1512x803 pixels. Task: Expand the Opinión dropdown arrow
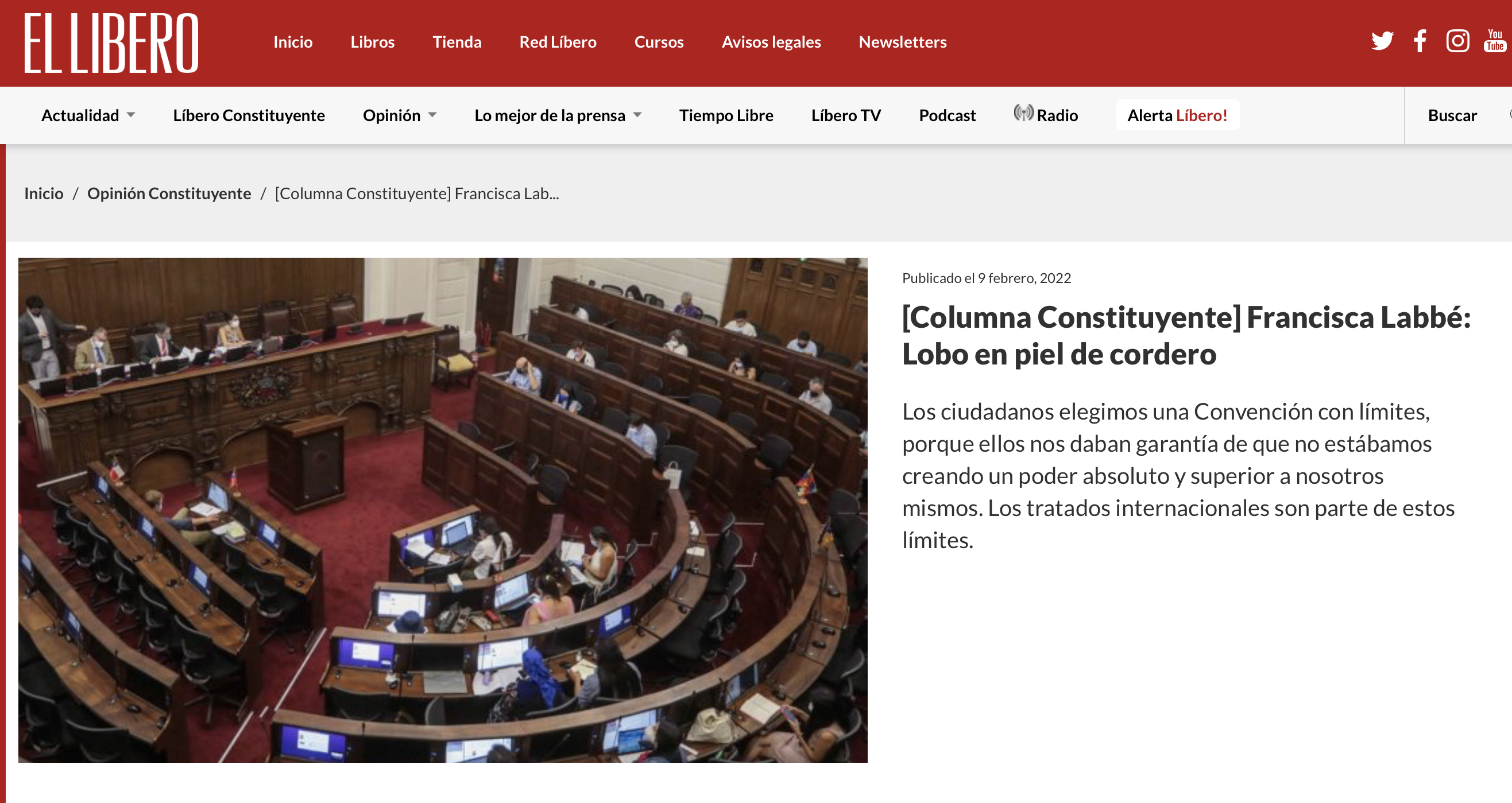click(x=432, y=115)
